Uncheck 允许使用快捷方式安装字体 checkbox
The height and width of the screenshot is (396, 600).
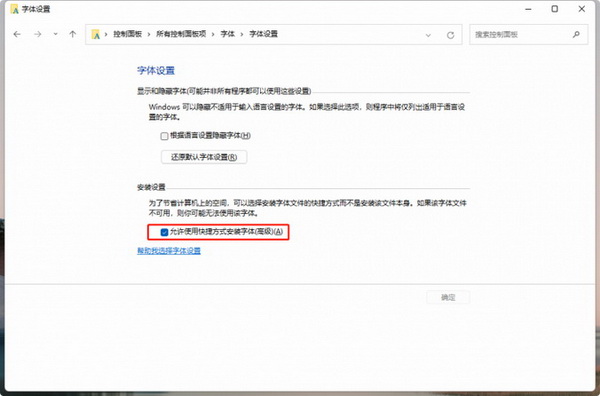tap(165, 232)
